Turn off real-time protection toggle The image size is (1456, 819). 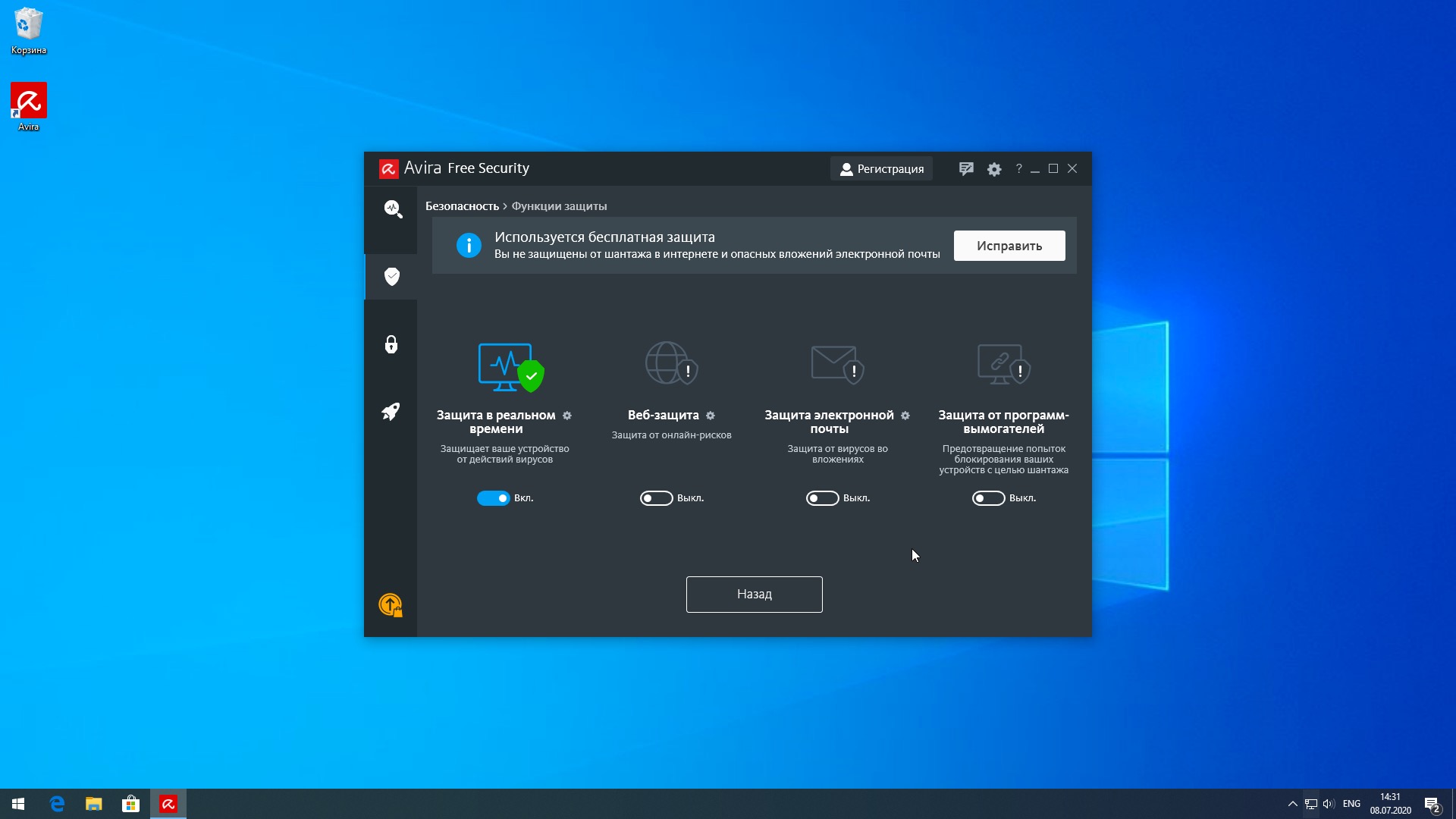click(493, 498)
